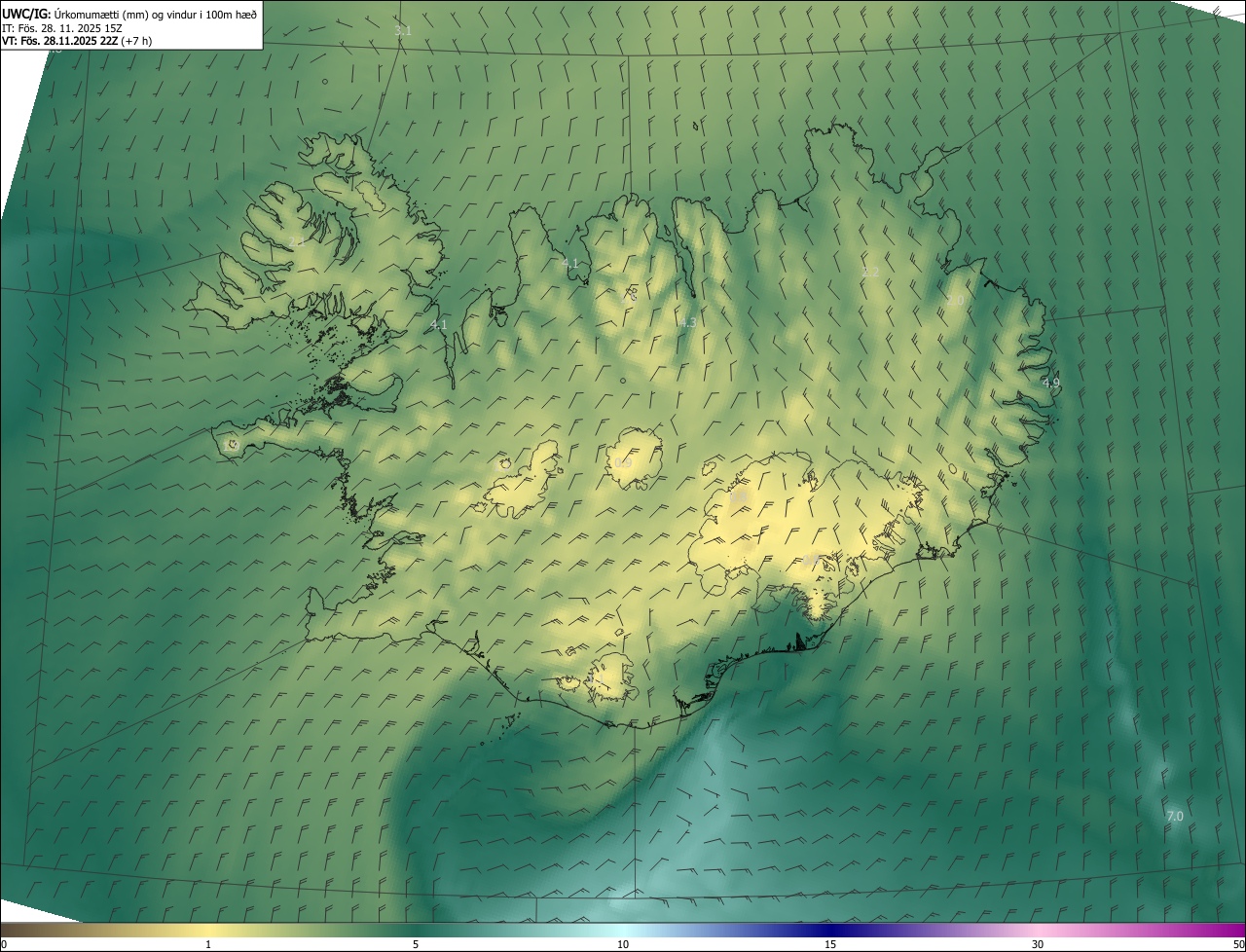The width and height of the screenshot is (1246, 952).
Task: Click the title text "Úrkomumætti (mm) og vindur í 100m hæð"
Action: (x=154, y=14)
